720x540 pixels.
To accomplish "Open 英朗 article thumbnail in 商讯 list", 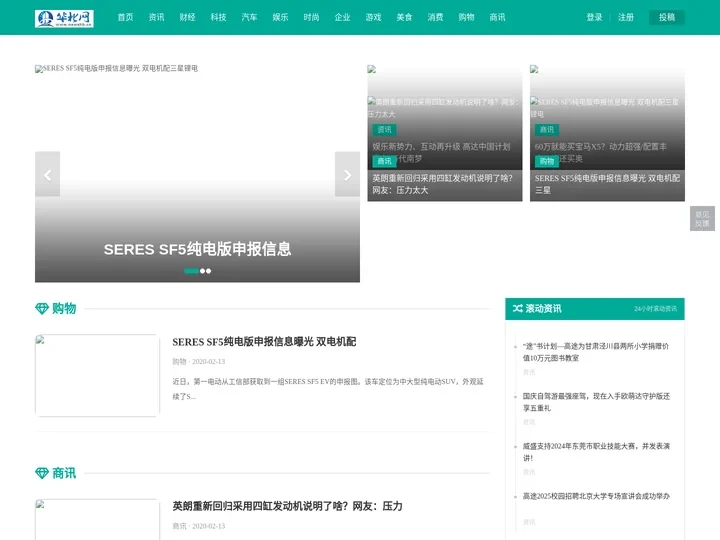I will click(x=97, y=519).
